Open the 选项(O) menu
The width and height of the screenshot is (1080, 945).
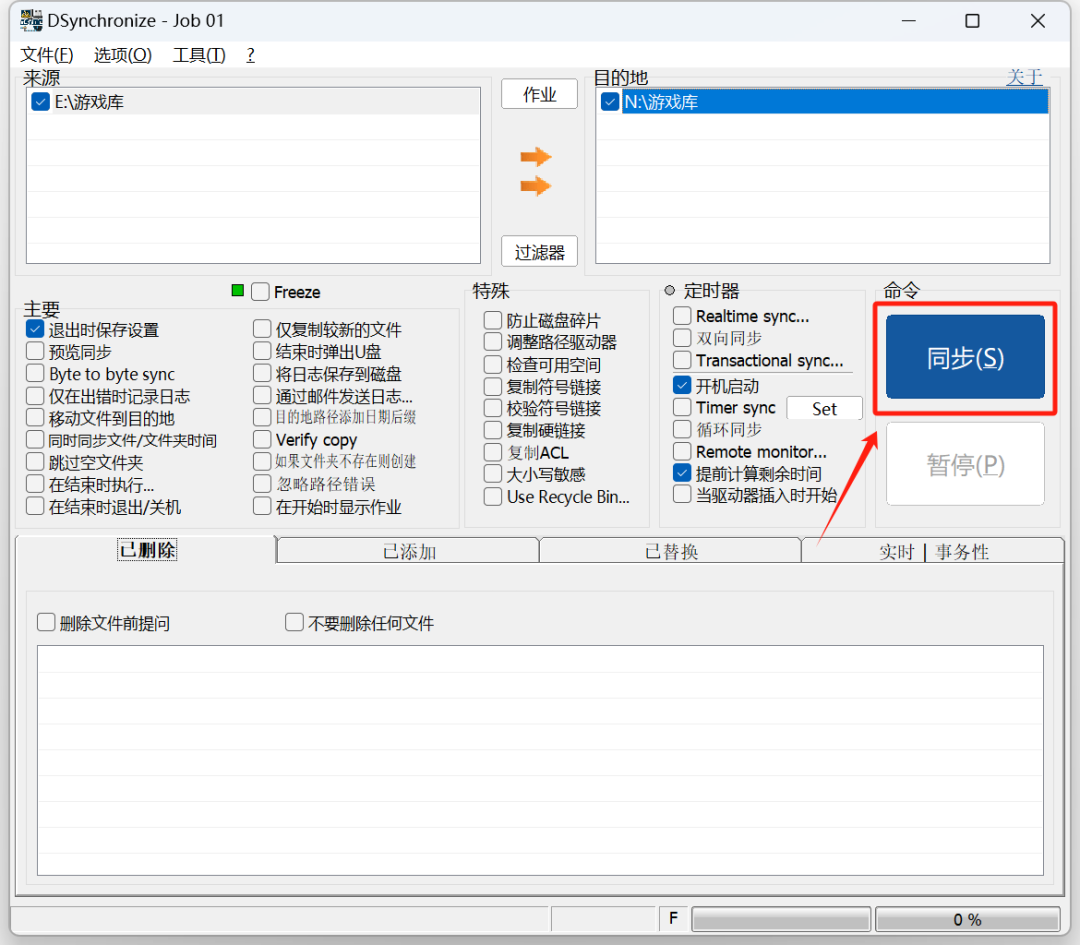123,55
